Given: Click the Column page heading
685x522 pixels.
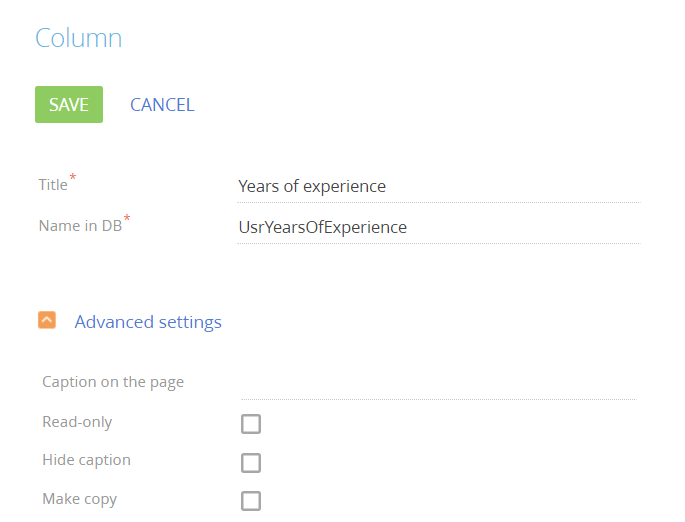Looking at the screenshot, I should tap(78, 38).
